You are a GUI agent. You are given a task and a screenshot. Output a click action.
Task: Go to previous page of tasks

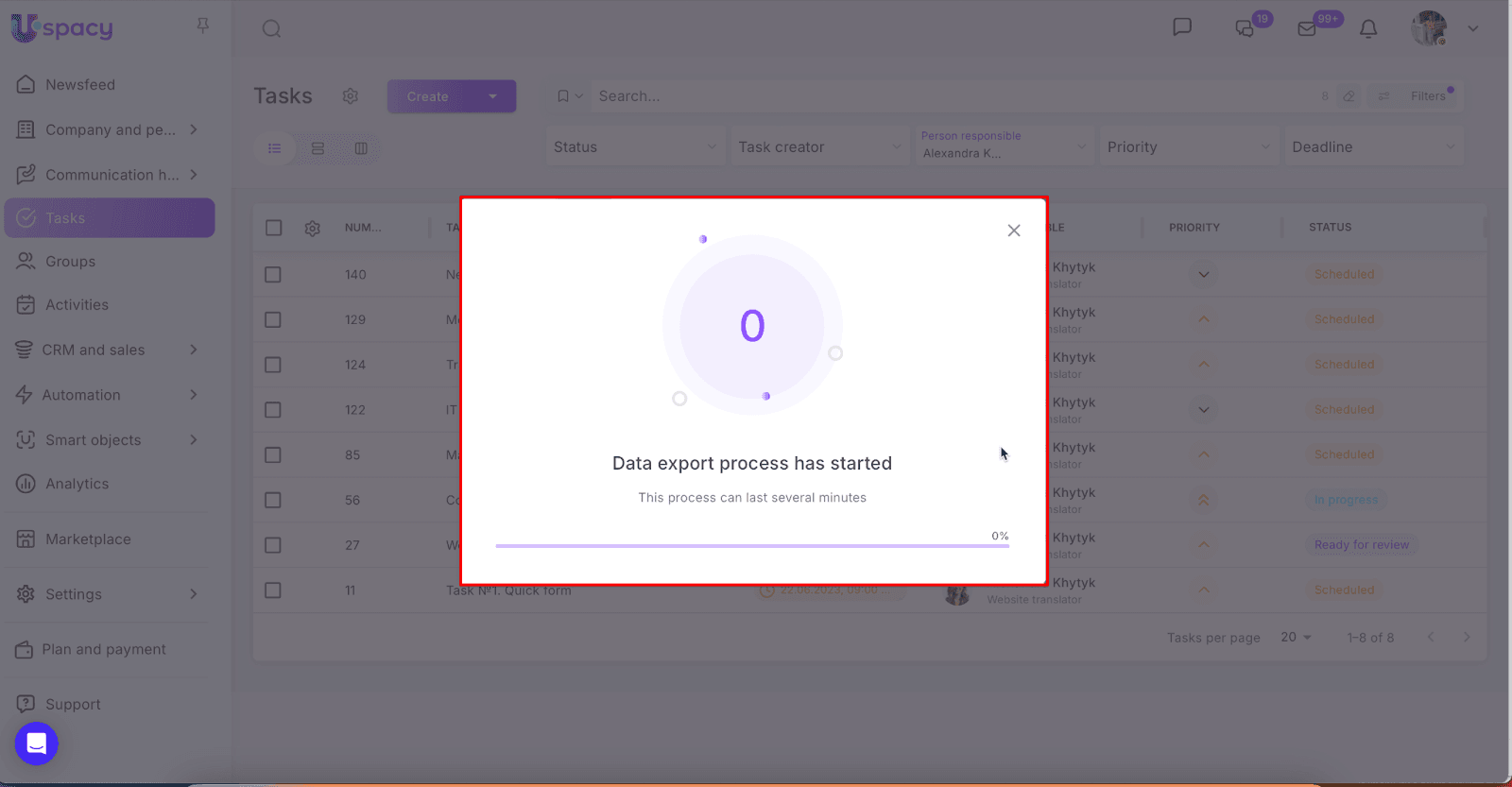point(1431,638)
